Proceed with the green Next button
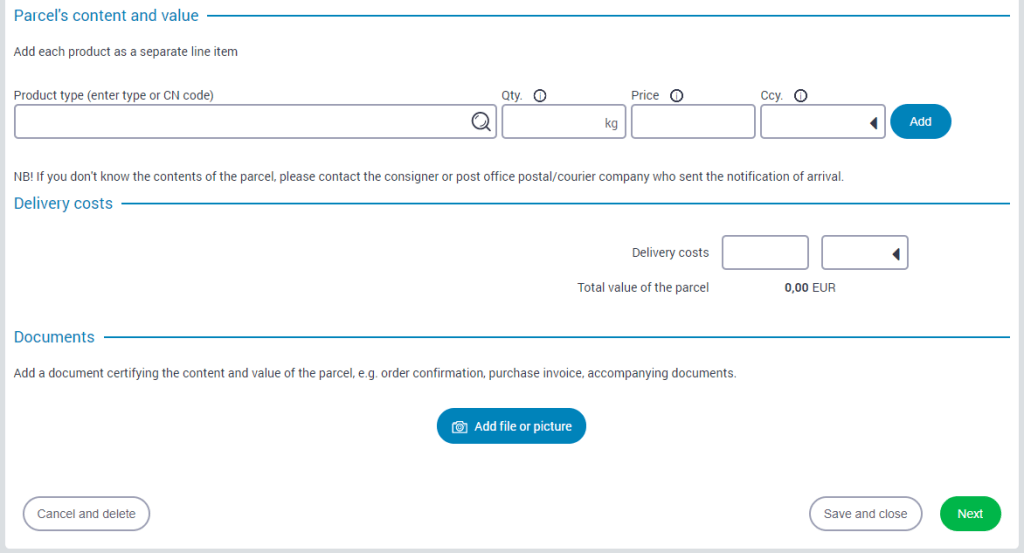The width and height of the screenshot is (1024, 553). [969, 514]
